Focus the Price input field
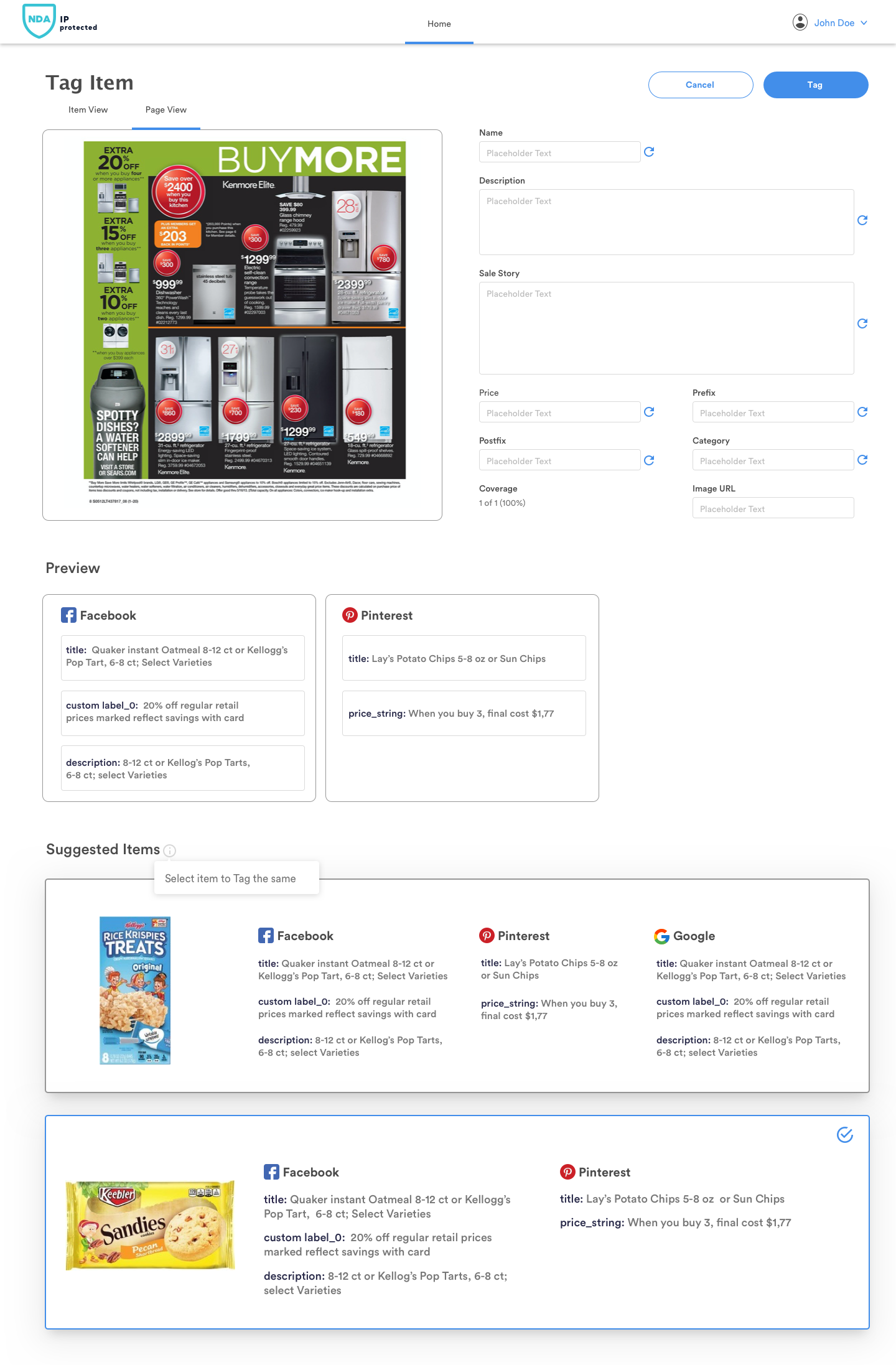Viewport: 896px width, 1365px height. [x=559, y=412]
